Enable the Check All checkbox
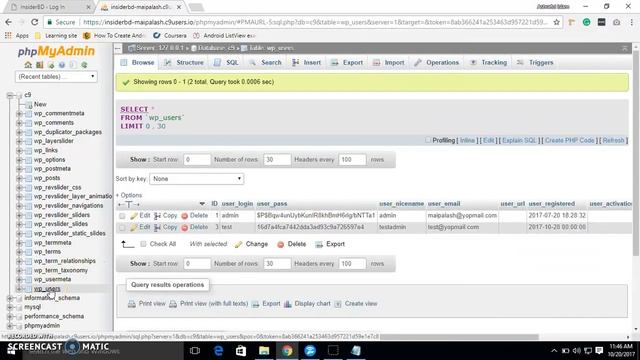 point(143,244)
